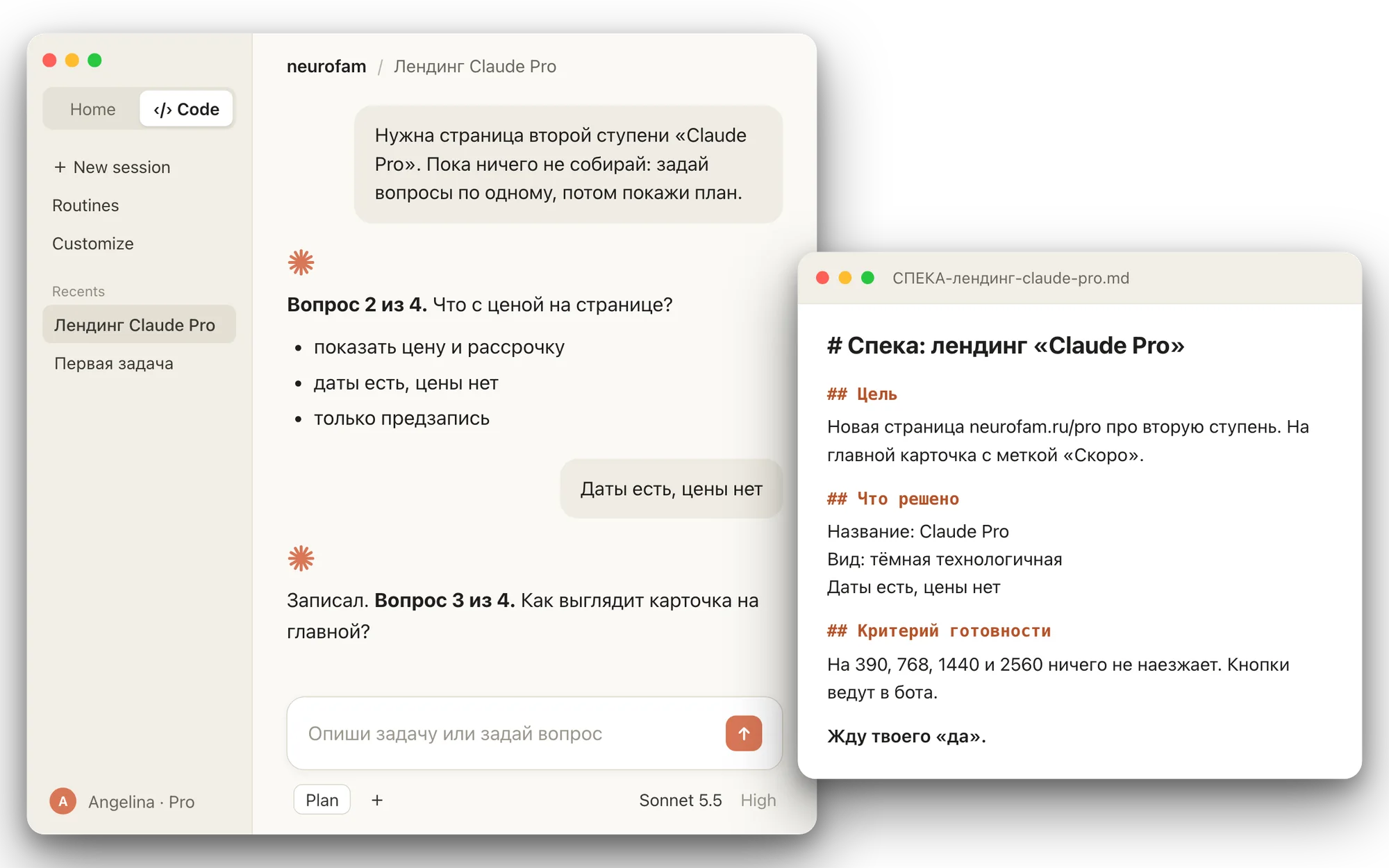
Task: Click the file name СПЕКА-лендинг-claude-pro.md in the title bar
Action: coord(1010,278)
